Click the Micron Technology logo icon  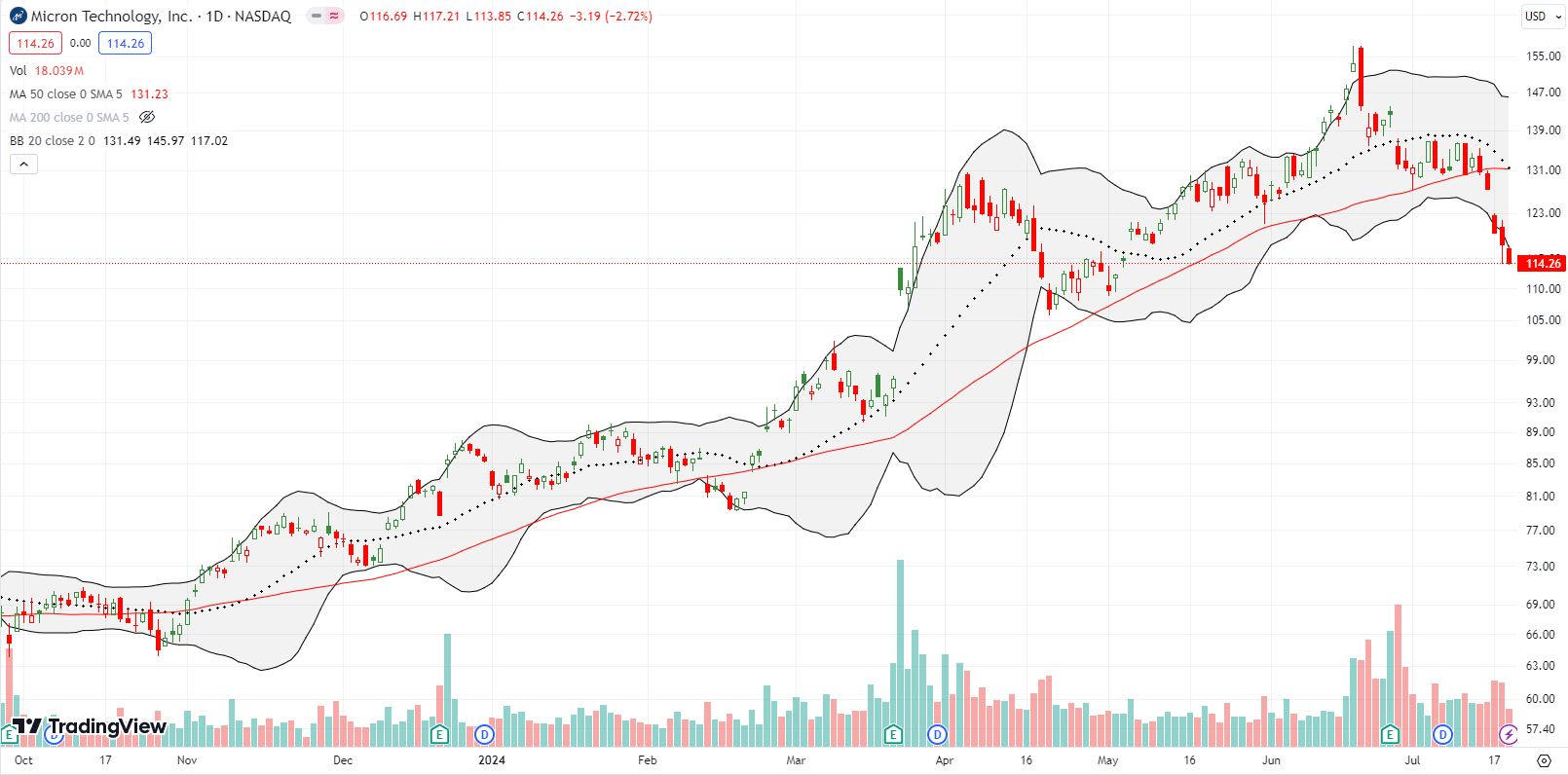[x=18, y=17]
